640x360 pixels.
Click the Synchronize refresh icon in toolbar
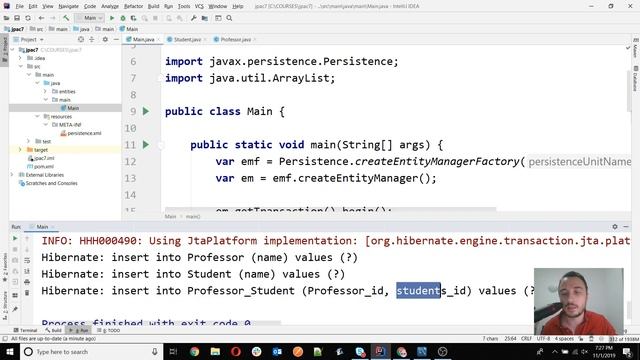coord(28,18)
